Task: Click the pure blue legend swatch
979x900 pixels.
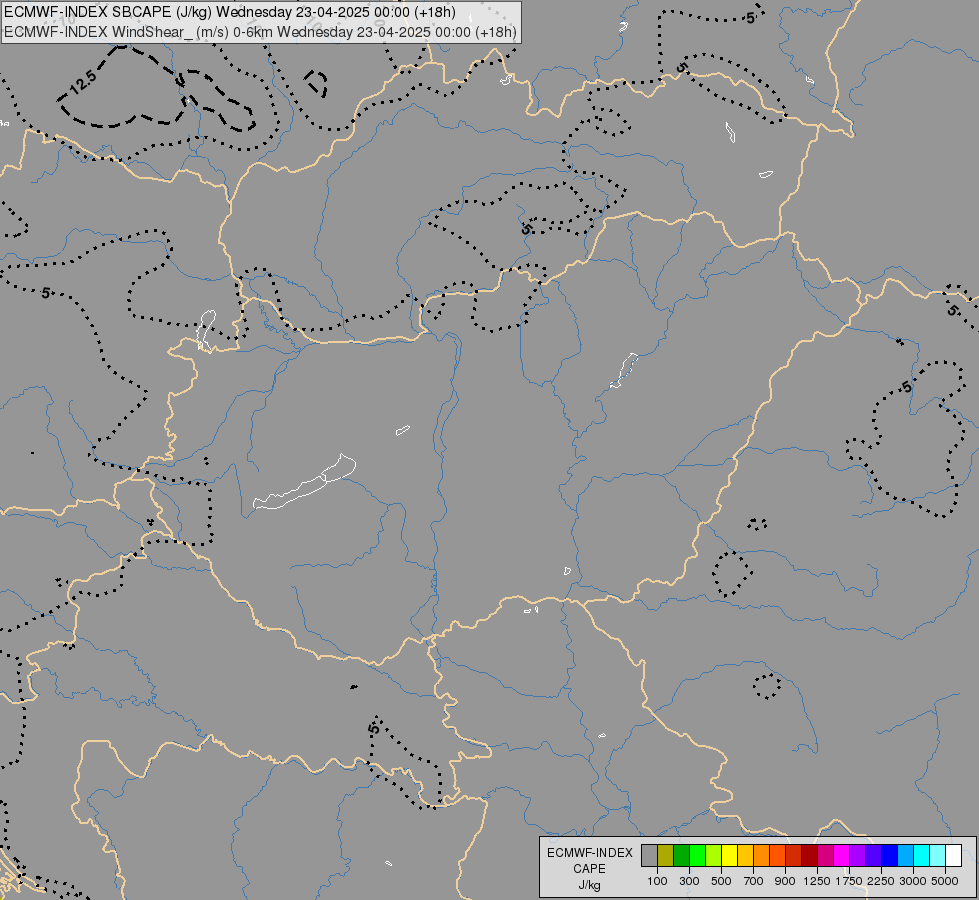Action: 889,856
